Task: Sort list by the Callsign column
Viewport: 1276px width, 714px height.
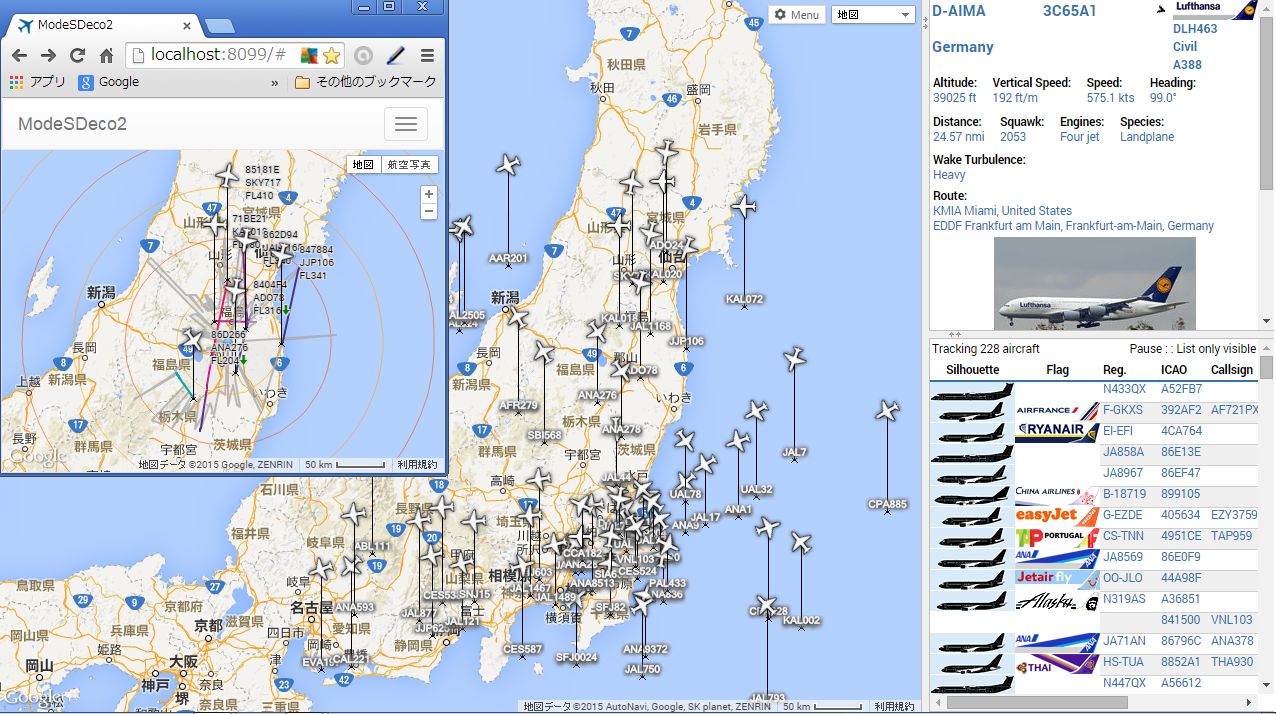Action: coord(1232,370)
